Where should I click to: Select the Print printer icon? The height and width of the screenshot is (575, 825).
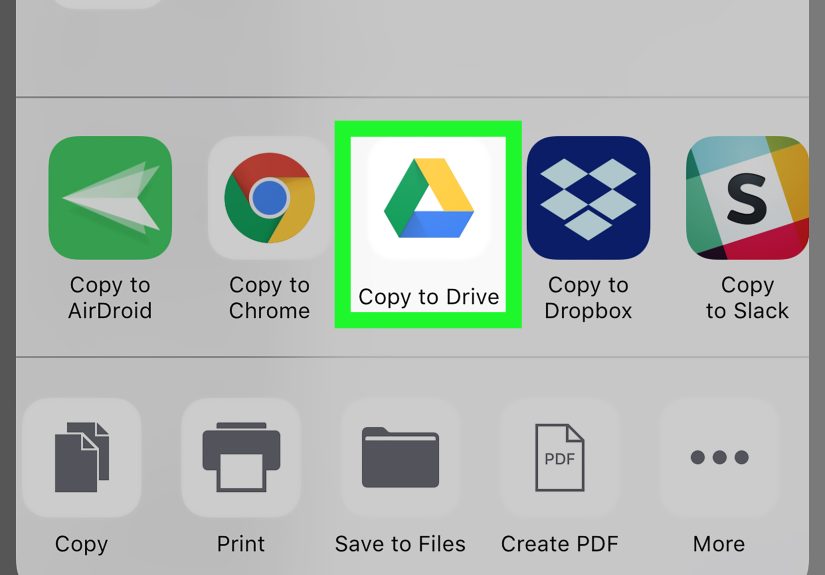(x=241, y=457)
